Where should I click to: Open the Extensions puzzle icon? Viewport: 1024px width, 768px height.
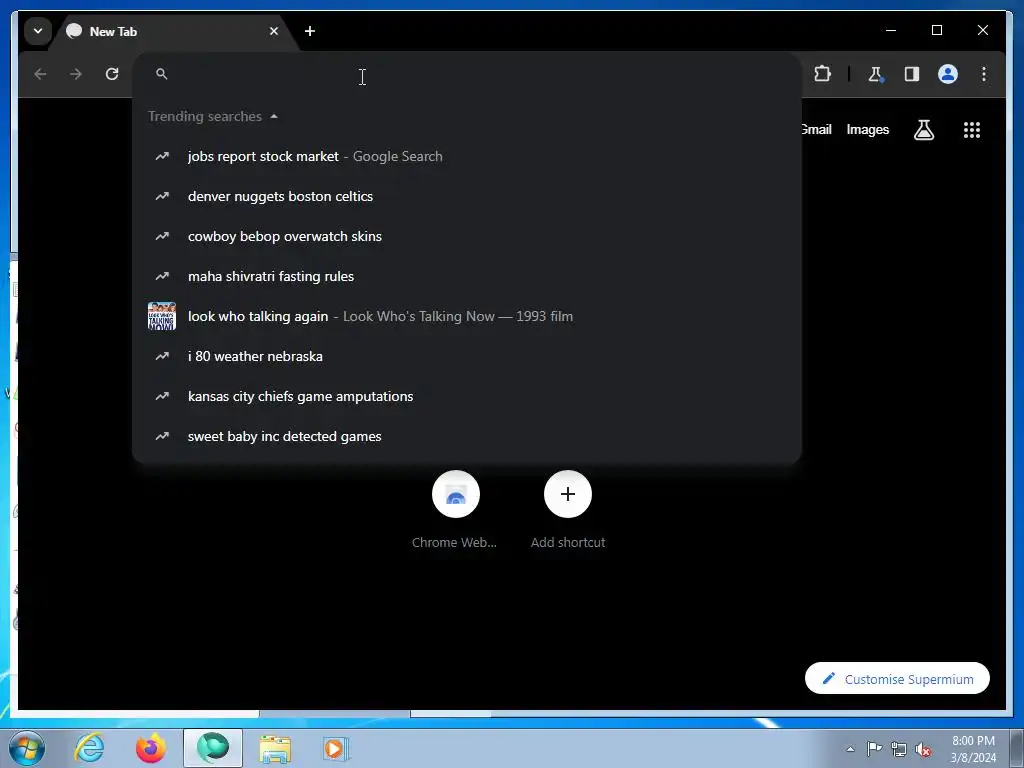point(822,74)
